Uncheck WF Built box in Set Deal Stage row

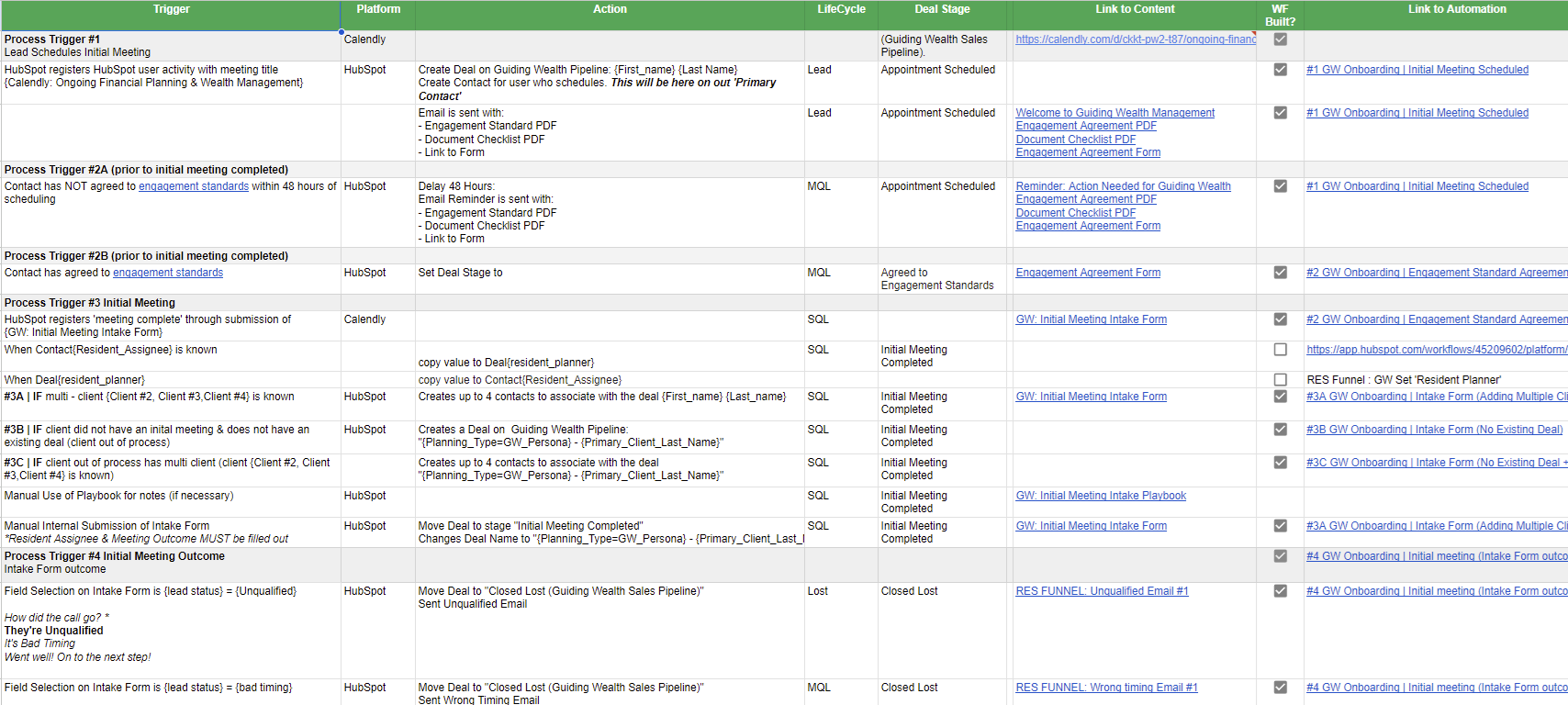1280,273
